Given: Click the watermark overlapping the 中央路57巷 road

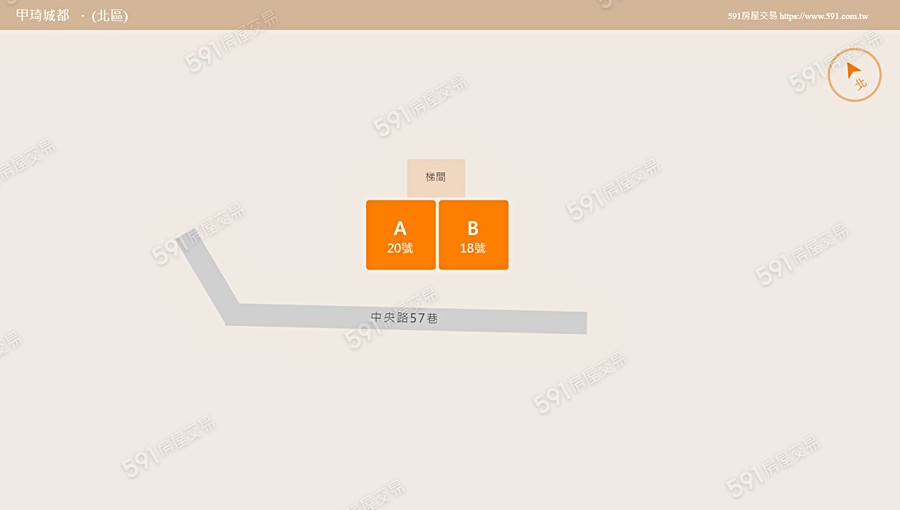Looking at the screenshot, I should coord(390,319).
